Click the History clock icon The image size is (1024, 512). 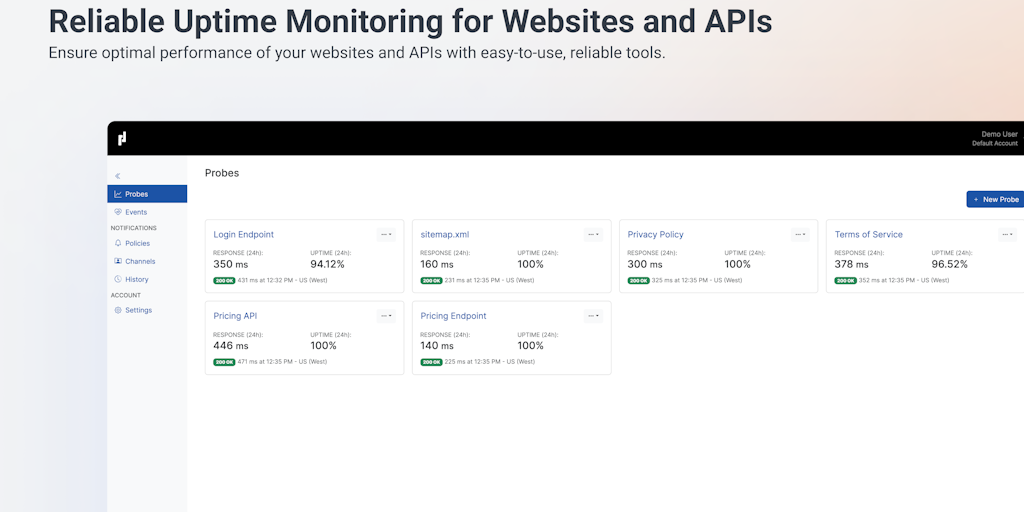(x=118, y=279)
